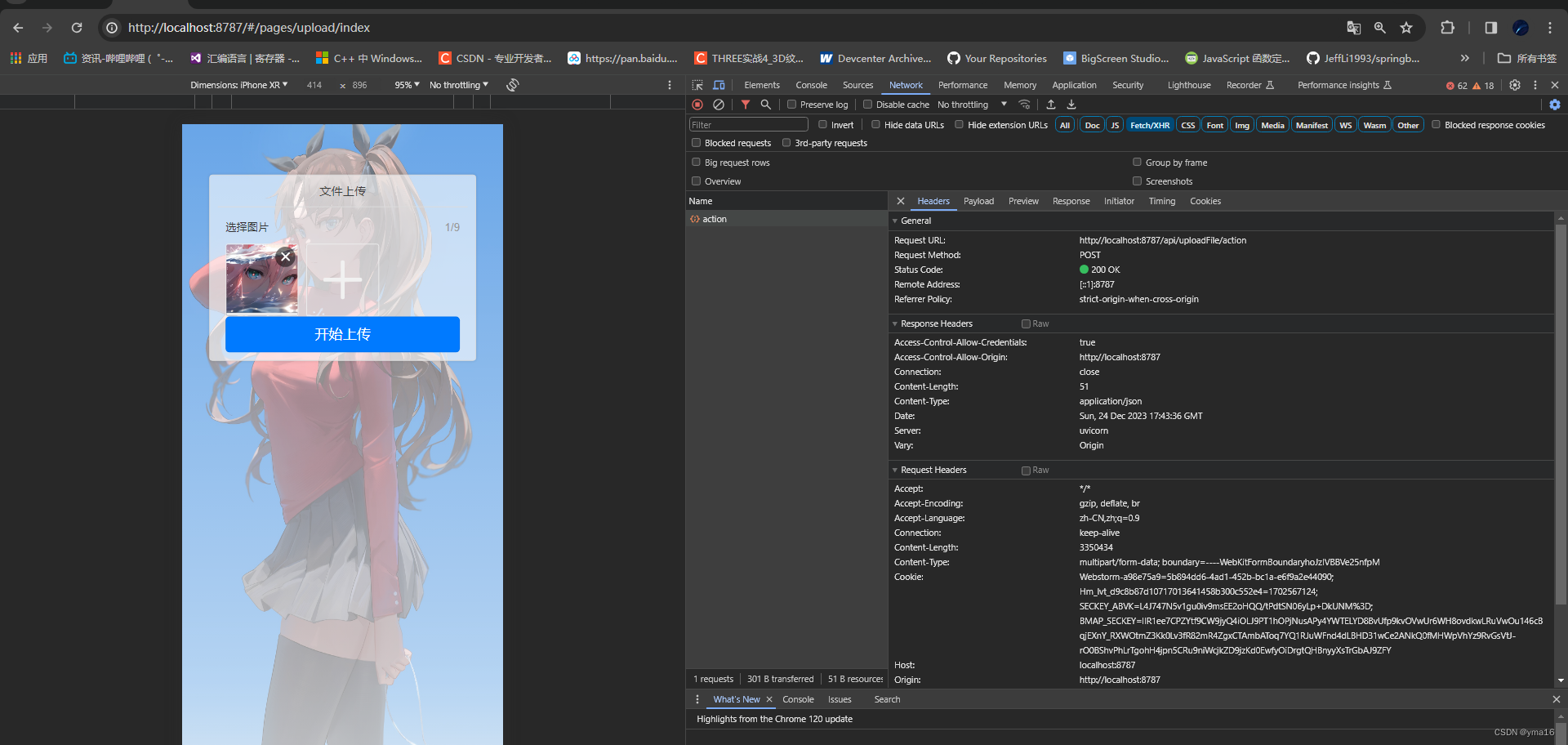Collapse the Response Headers section
This screenshot has height=745, width=1568.
895,324
